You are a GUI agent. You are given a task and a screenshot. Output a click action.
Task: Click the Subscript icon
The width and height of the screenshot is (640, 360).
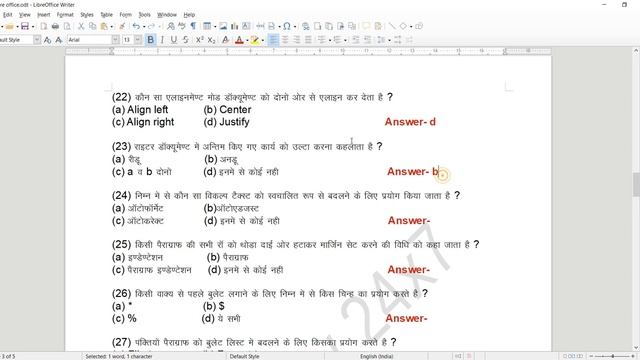(x=211, y=40)
